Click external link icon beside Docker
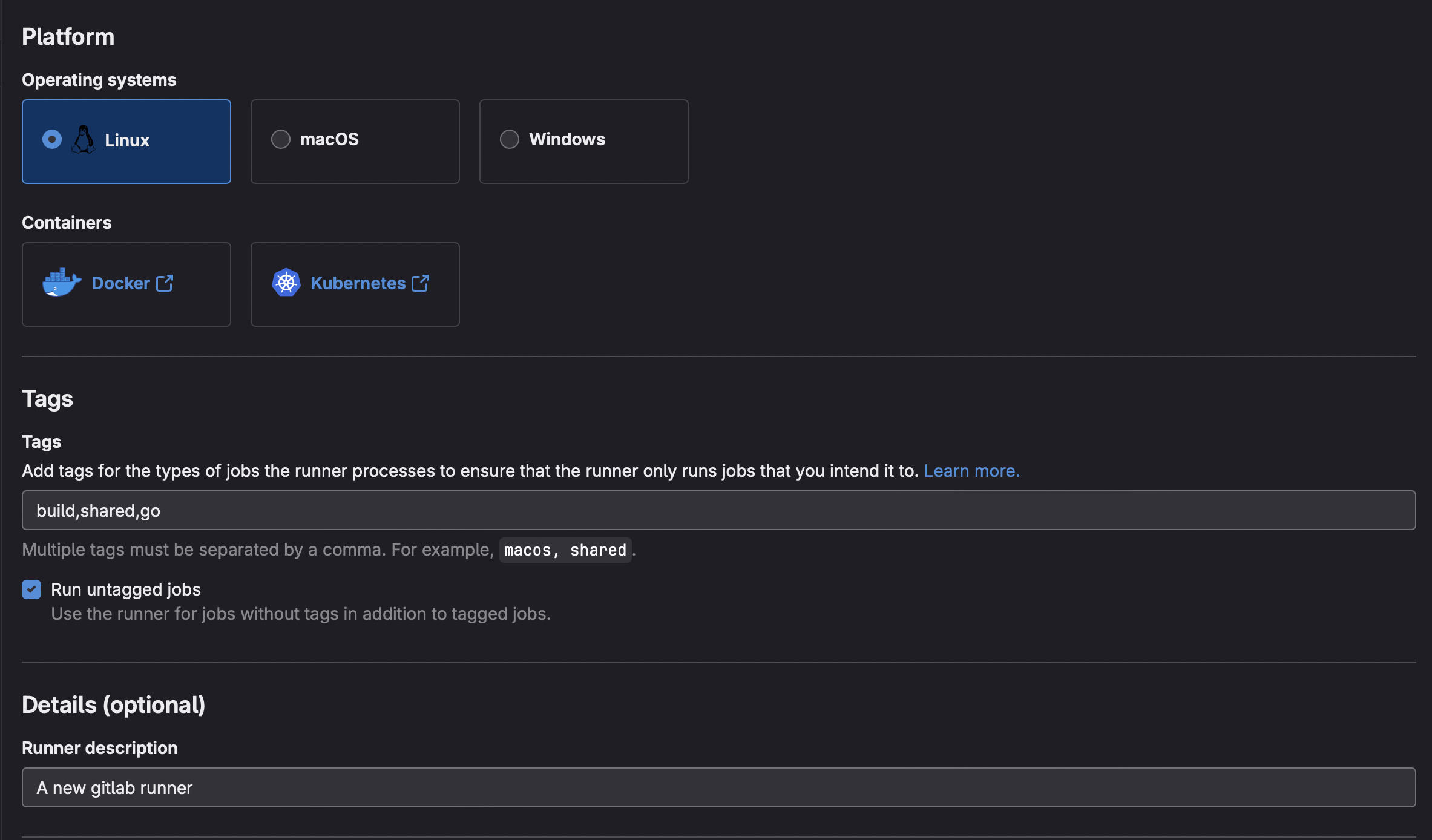This screenshot has height=840, width=1432. (165, 283)
